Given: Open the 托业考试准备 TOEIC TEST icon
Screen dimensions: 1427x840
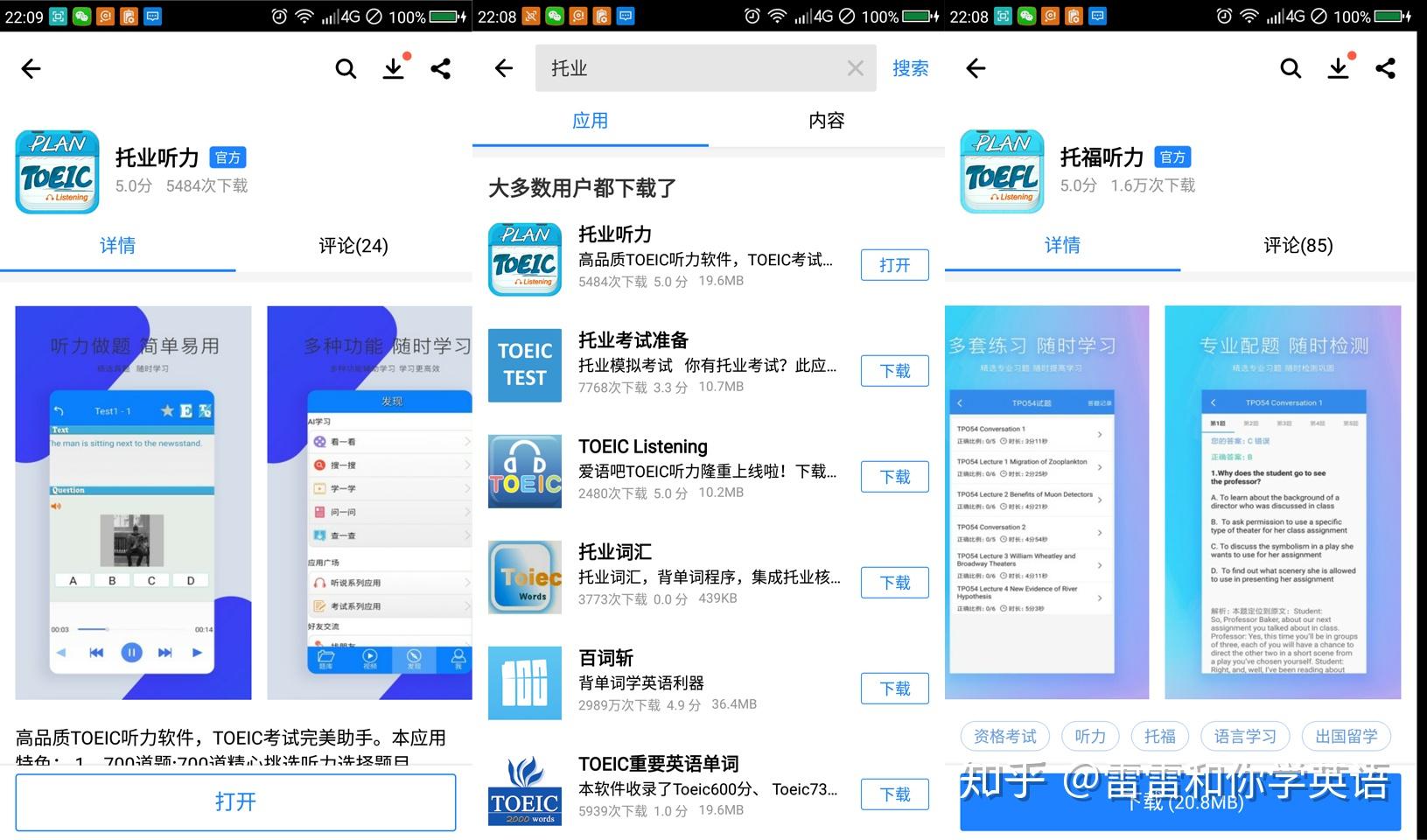Looking at the screenshot, I should tap(525, 365).
